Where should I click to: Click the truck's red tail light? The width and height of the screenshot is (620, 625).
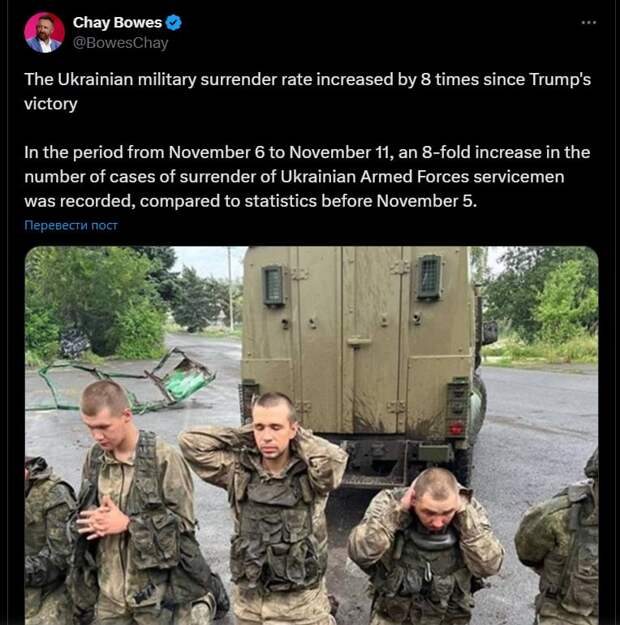pyautogui.click(x=457, y=429)
